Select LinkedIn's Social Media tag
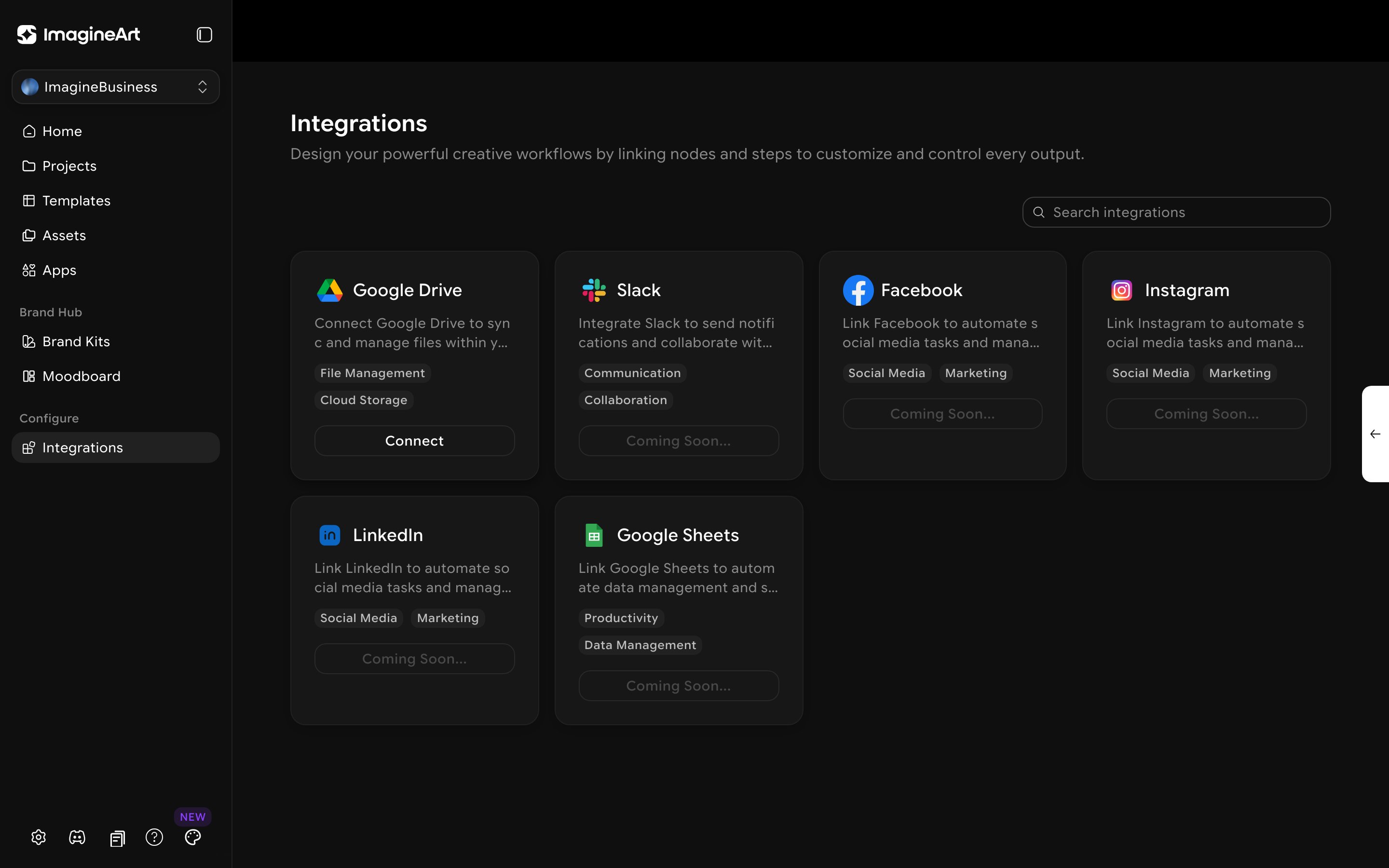Screen dimensions: 1389x868 [359, 618]
